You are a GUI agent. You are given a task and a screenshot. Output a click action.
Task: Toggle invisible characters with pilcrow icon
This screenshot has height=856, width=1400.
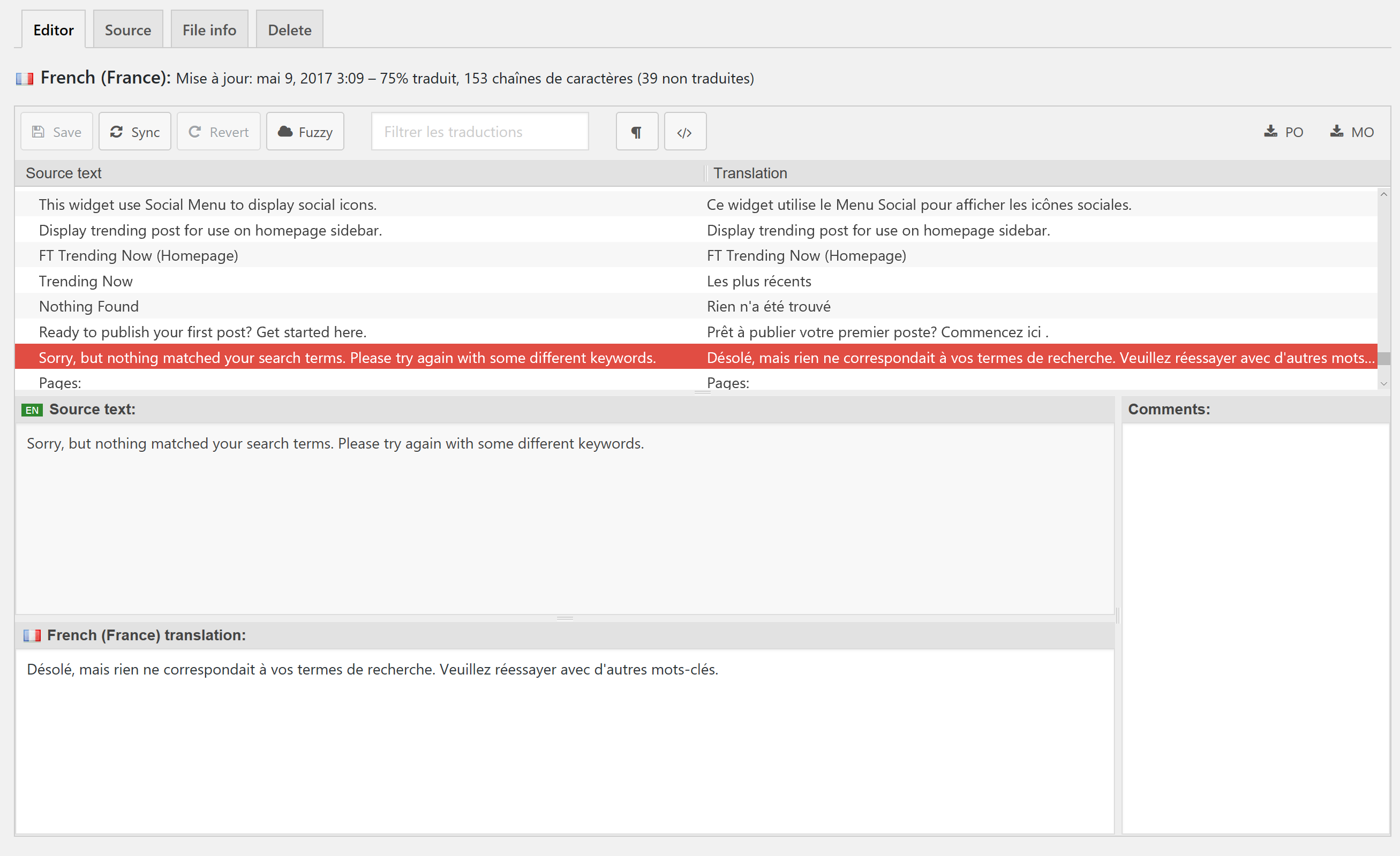pos(636,132)
